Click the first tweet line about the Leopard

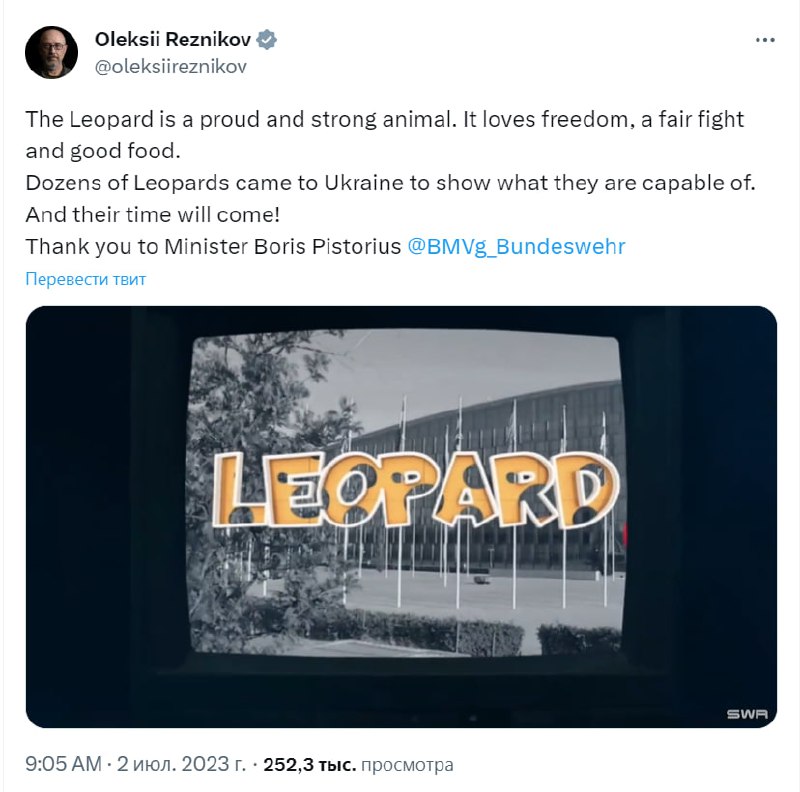(384, 119)
